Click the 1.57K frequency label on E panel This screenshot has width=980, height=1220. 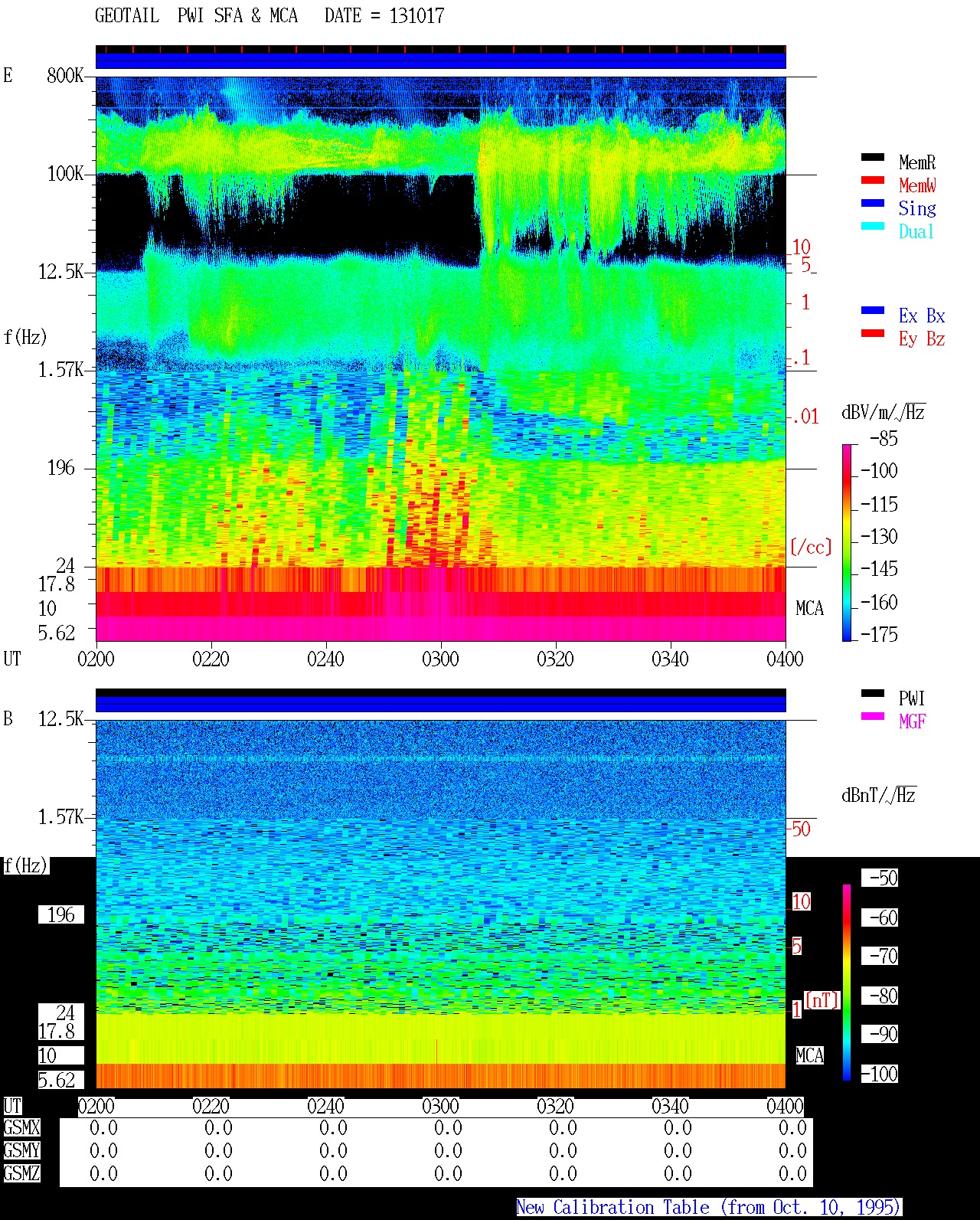(x=61, y=370)
